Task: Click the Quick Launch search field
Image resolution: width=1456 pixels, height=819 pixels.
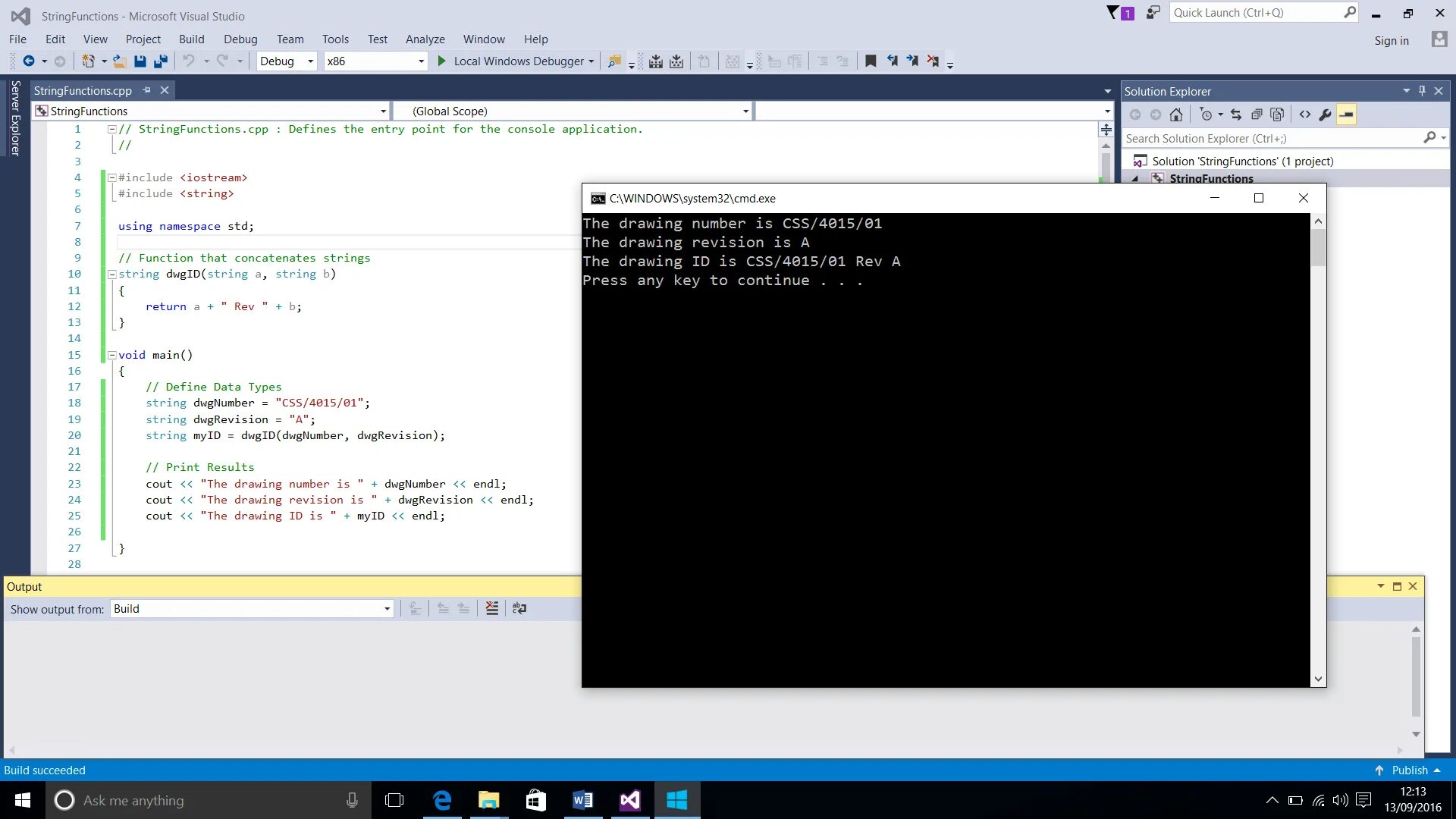Action: pyautogui.click(x=1257, y=13)
